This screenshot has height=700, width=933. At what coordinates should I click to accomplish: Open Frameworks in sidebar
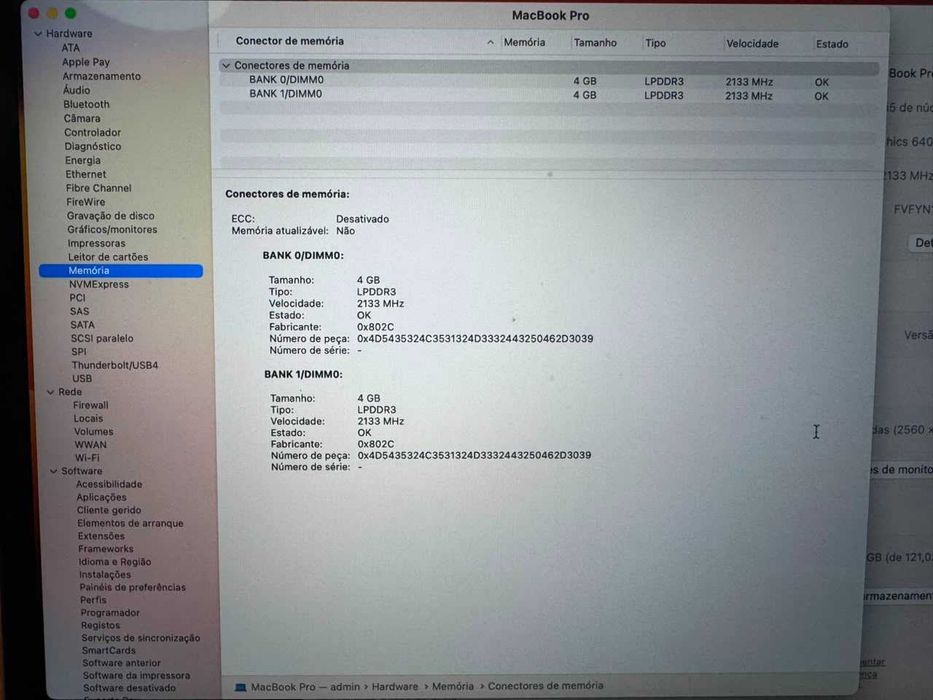[105, 549]
